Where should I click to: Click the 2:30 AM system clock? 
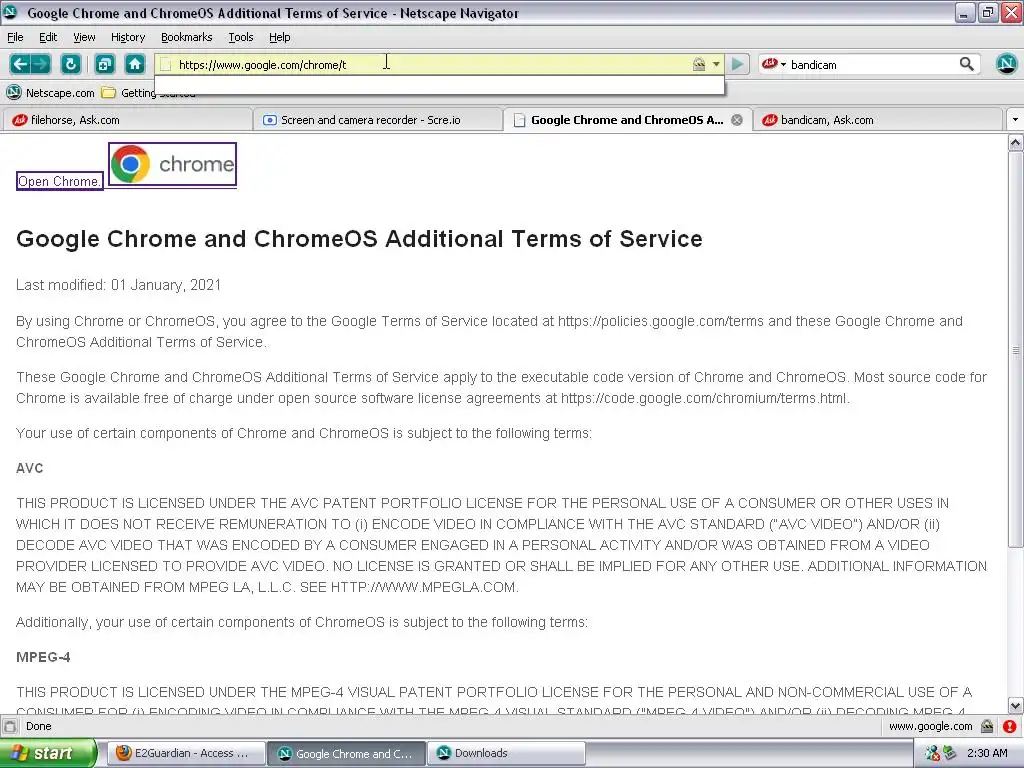987,754
